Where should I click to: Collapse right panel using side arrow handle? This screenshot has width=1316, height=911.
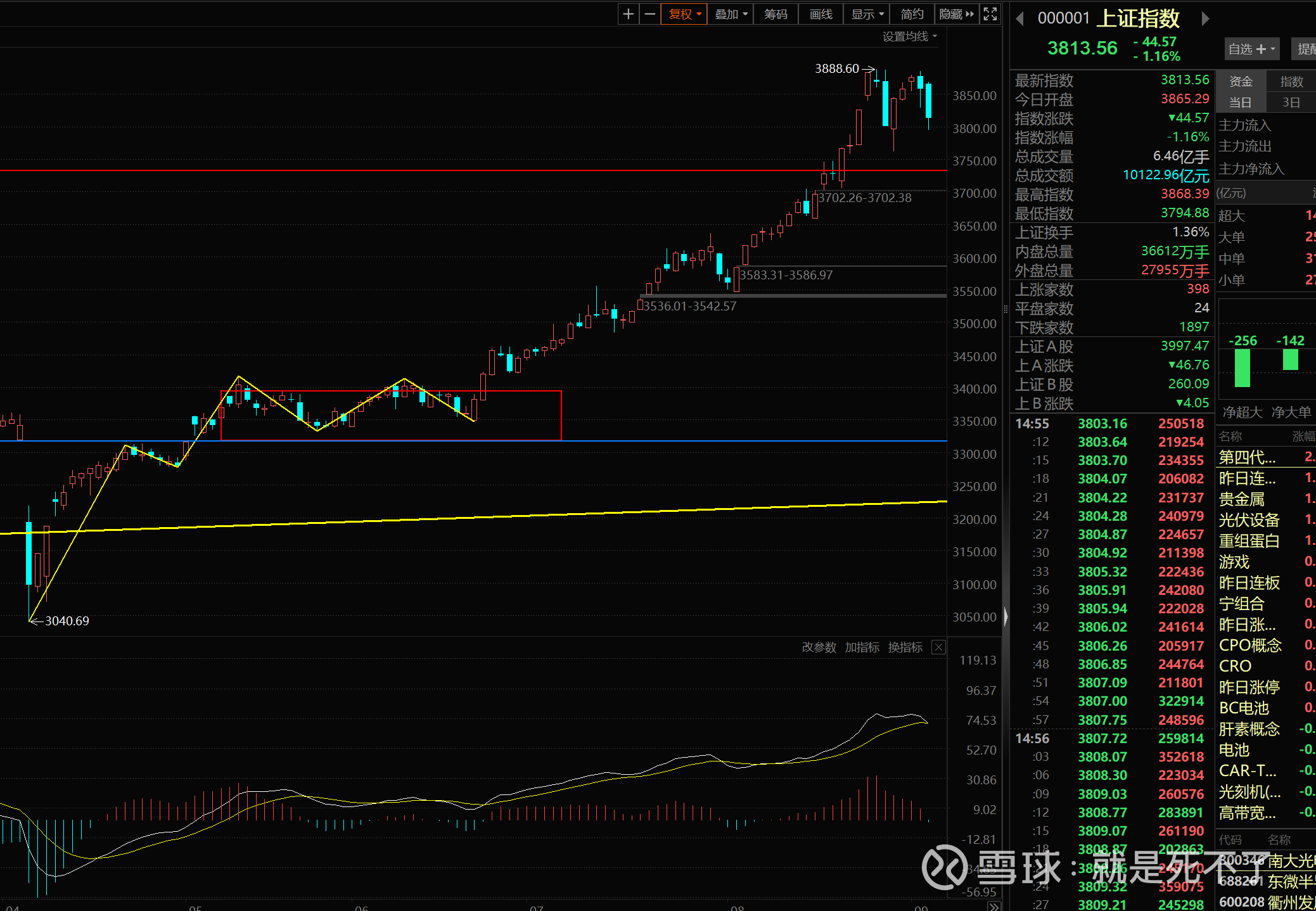point(1006,616)
